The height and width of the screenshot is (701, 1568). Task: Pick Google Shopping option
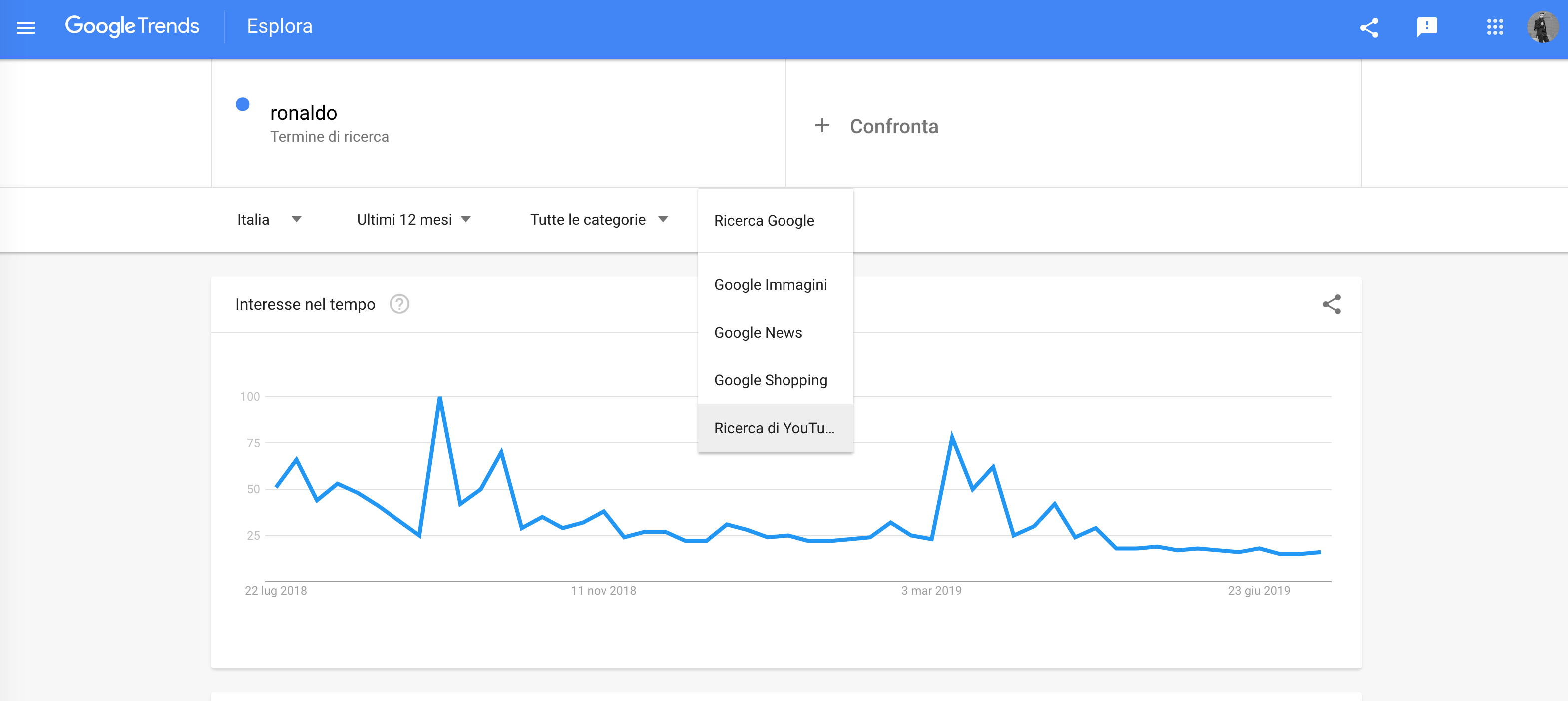770,380
